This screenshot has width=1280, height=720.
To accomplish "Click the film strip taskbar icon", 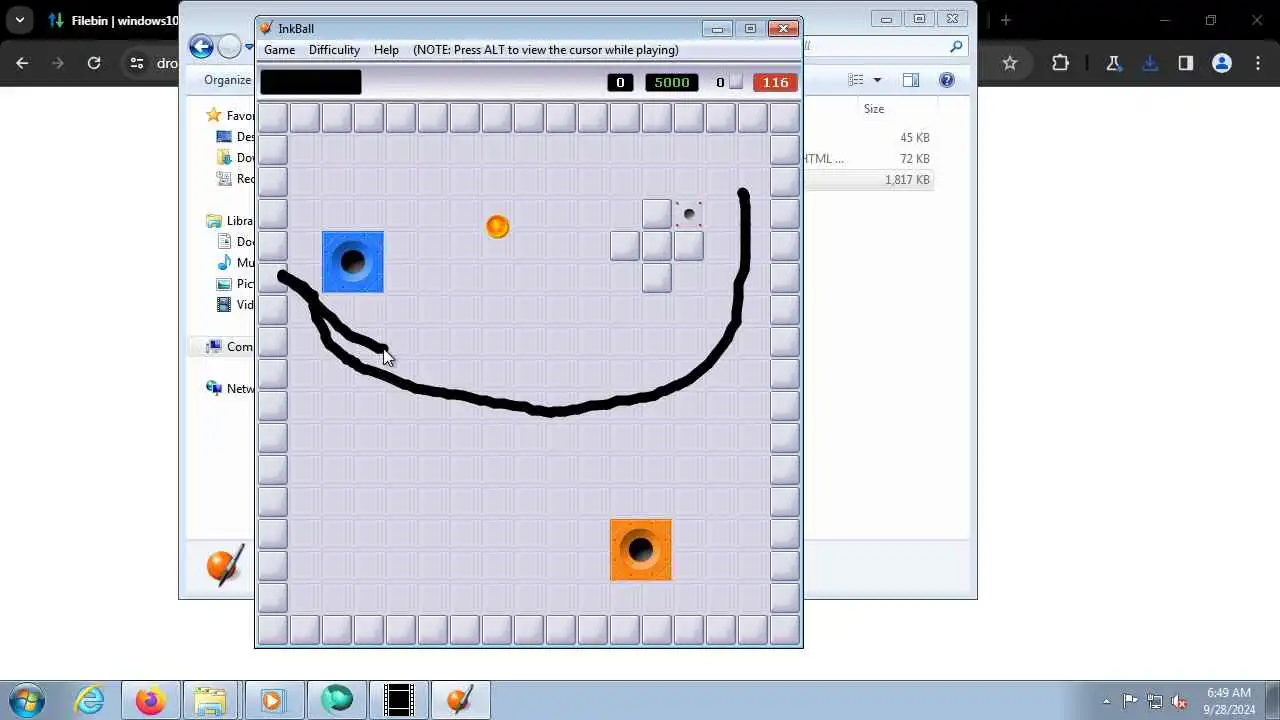I will click(x=399, y=700).
